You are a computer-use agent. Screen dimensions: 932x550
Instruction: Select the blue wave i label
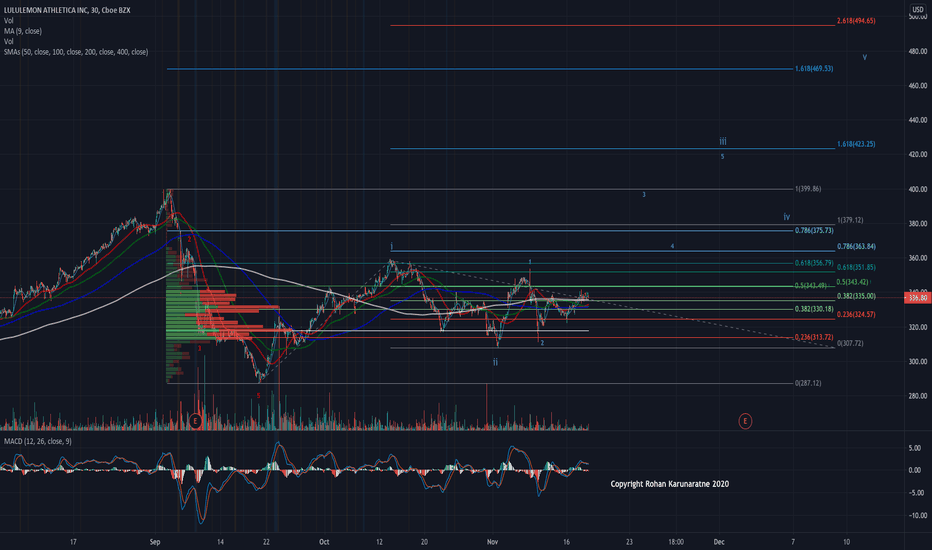392,246
